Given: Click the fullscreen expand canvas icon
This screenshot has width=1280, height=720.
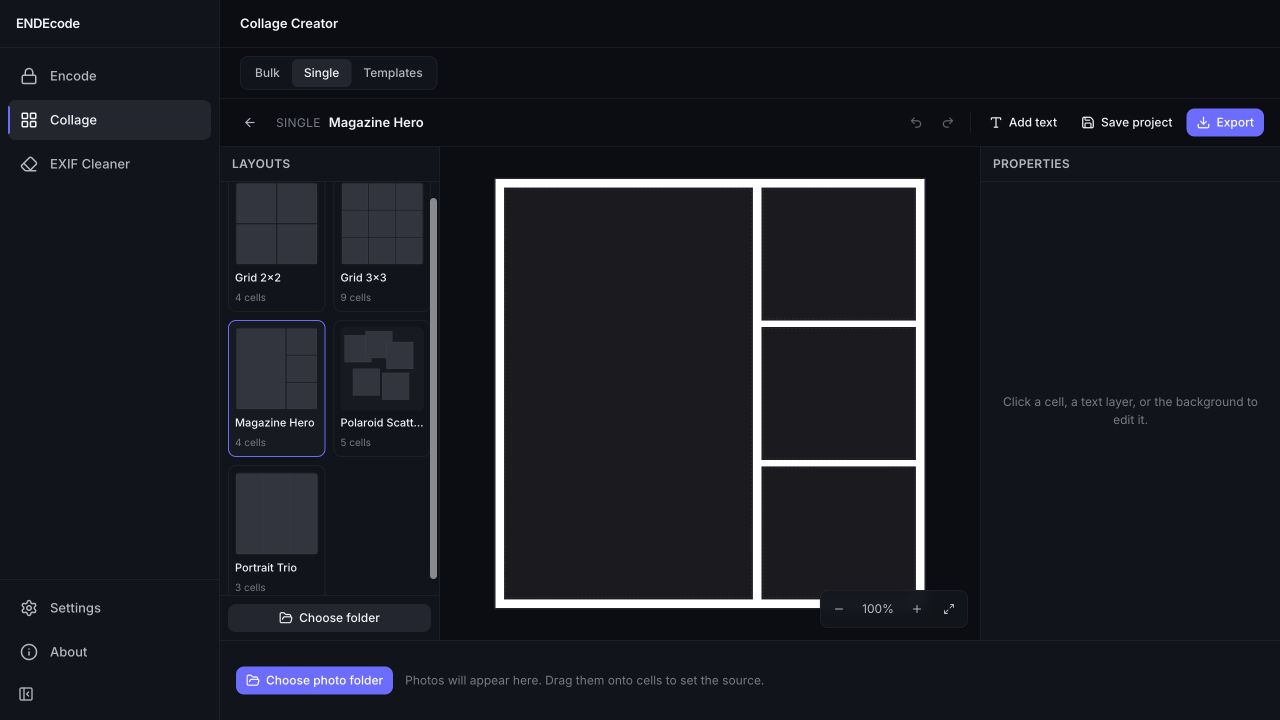Looking at the screenshot, I should pyautogui.click(x=949, y=609).
